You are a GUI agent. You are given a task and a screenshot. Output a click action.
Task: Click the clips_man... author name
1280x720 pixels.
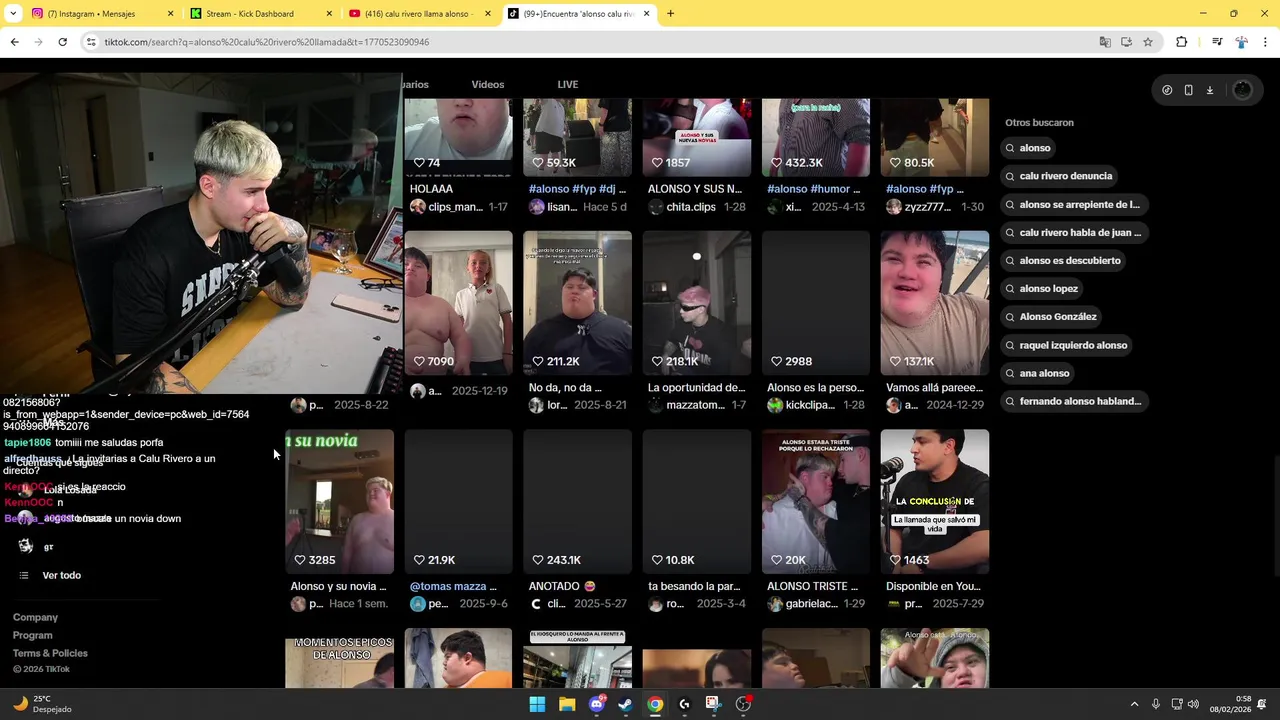pyautogui.click(x=455, y=207)
